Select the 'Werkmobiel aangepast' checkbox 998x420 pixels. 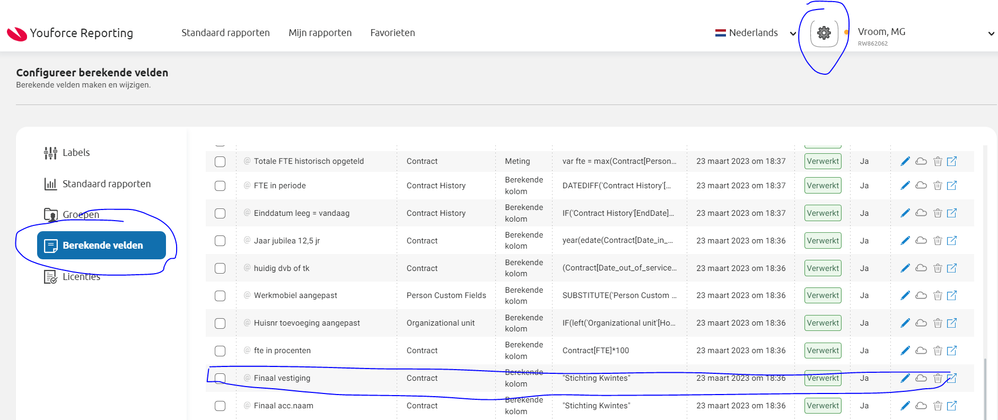click(x=220, y=296)
